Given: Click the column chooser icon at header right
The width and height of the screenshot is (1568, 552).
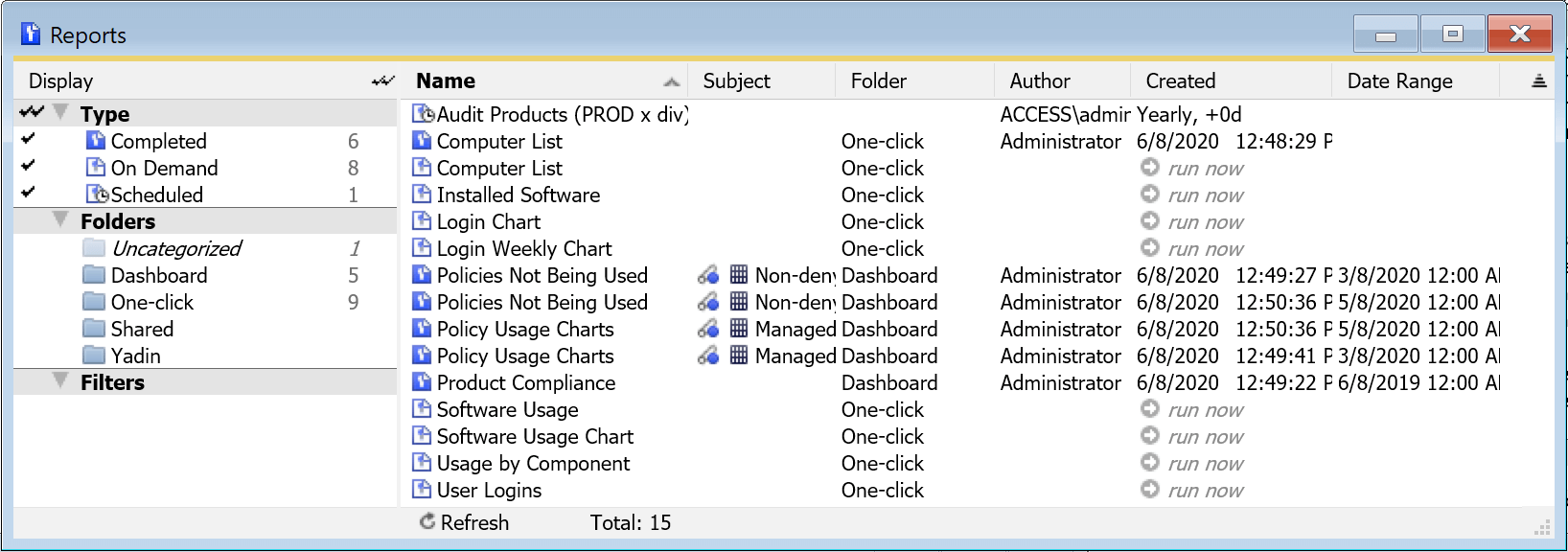Looking at the screenshot, I should point(1539,81).
